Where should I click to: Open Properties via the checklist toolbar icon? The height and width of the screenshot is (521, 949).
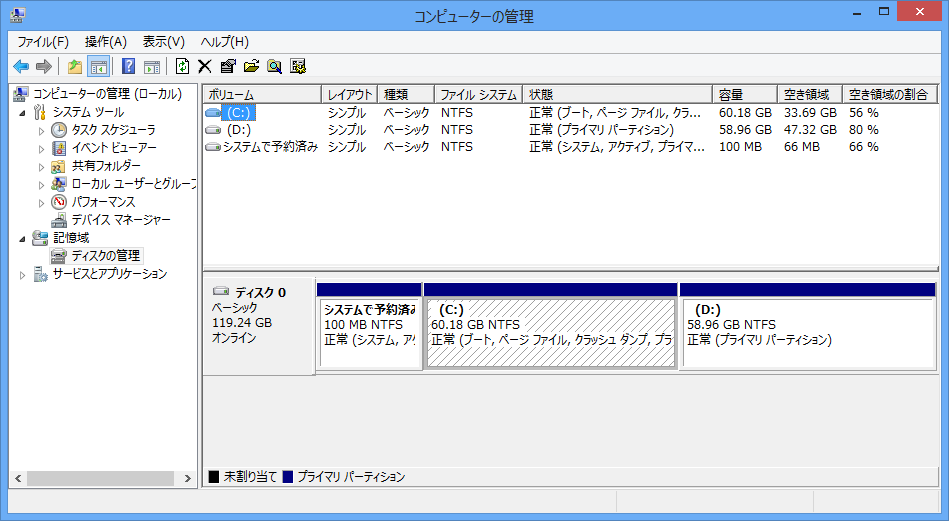(228, 67)
